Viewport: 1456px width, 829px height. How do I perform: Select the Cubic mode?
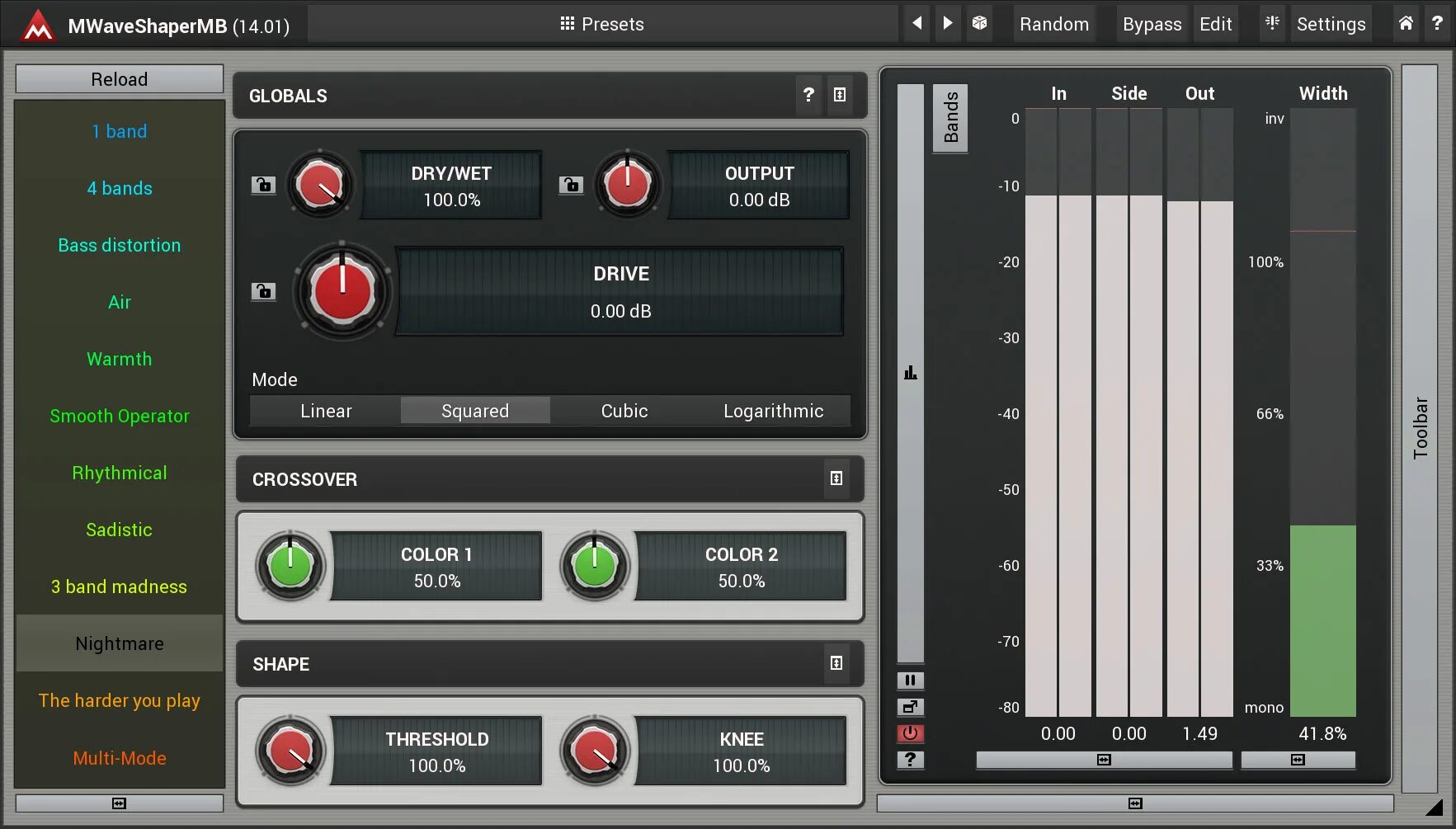click(624, 411)
